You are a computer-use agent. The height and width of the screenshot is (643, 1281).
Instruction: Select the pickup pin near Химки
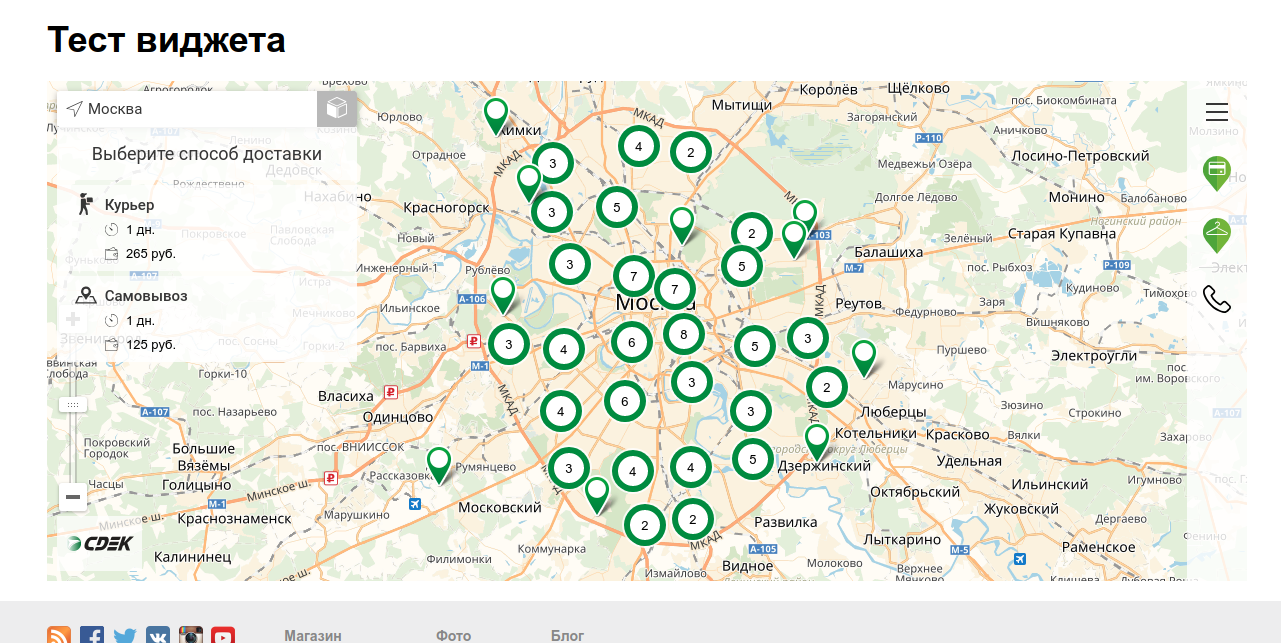[496, 116]
